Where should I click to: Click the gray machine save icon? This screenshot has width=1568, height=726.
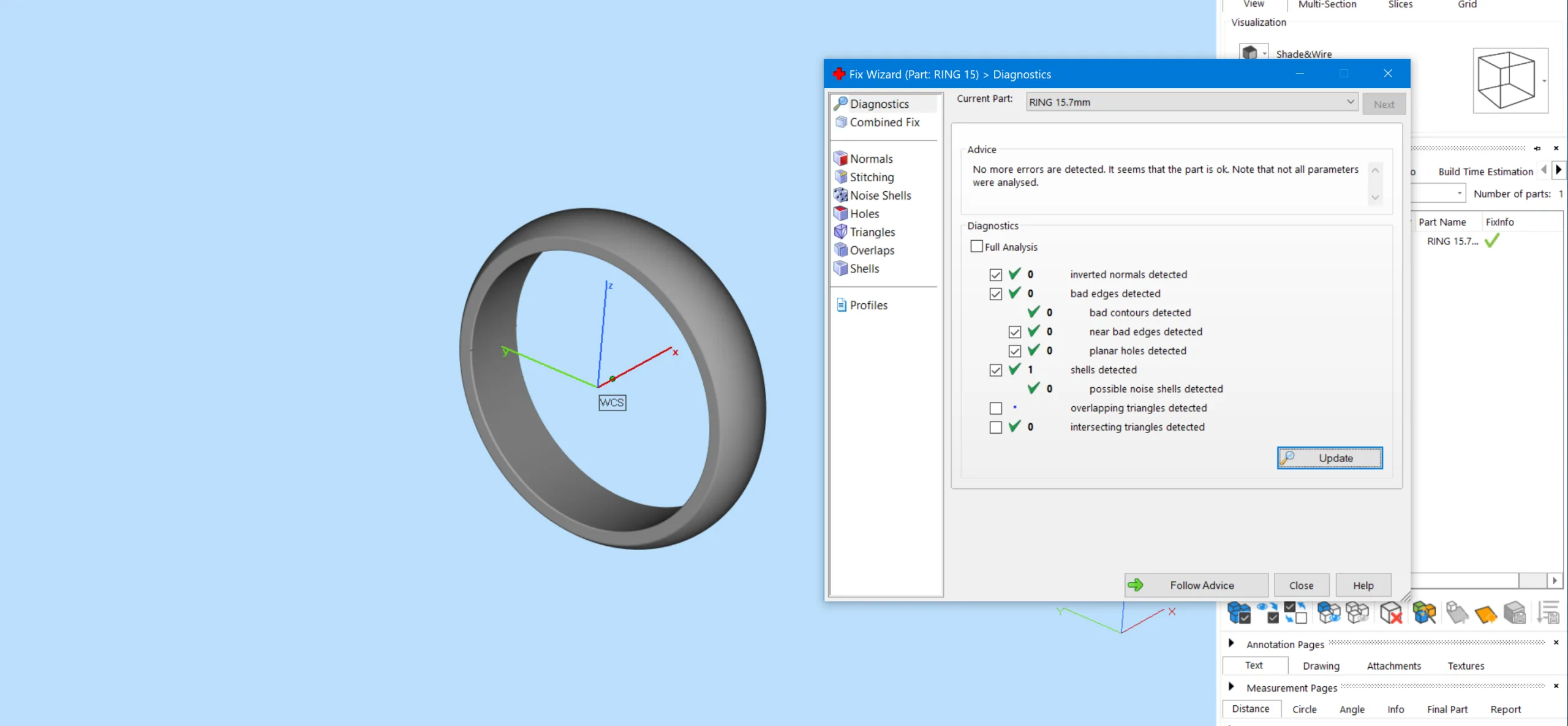[1515, 612]
